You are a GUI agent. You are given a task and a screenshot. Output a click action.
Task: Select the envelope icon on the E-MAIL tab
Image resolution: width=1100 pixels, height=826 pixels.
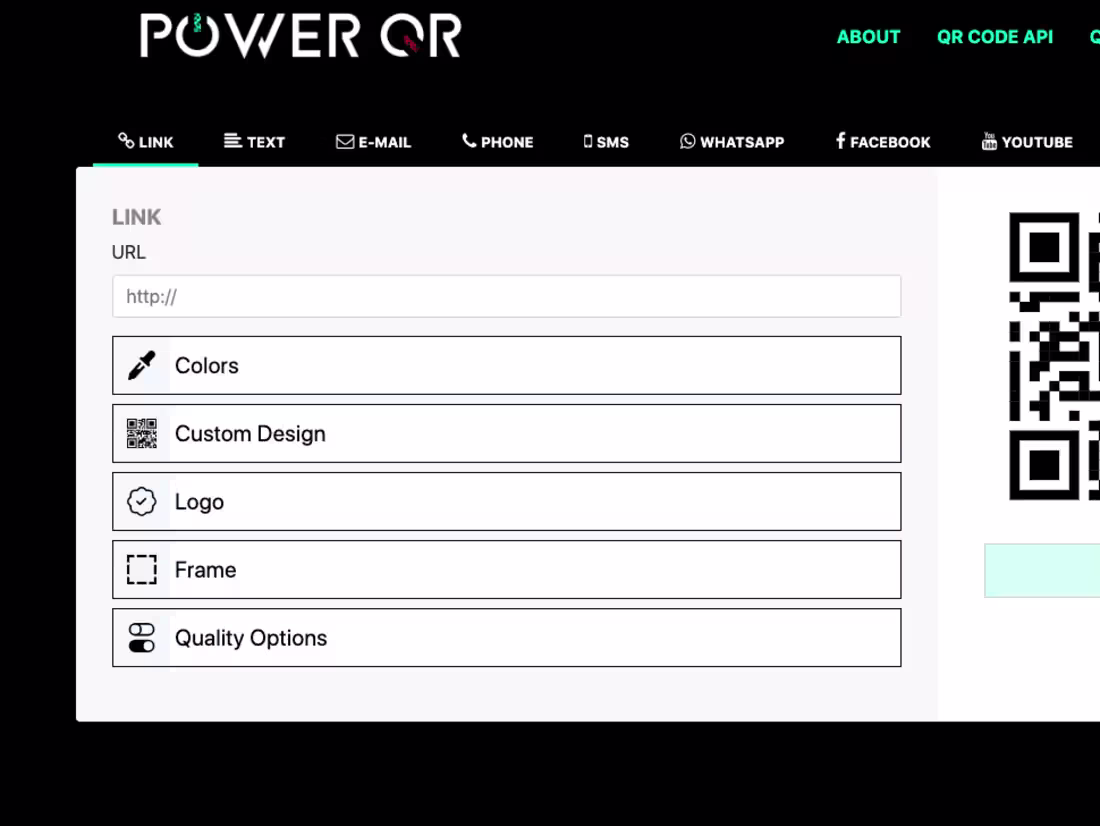(x=345, y=141)
